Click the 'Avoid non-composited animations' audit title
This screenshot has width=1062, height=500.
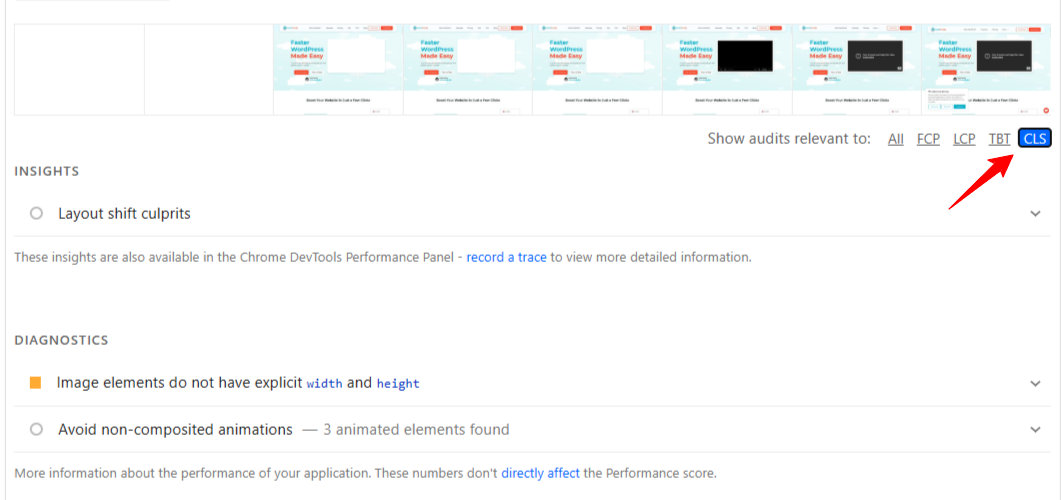(175, 430)
